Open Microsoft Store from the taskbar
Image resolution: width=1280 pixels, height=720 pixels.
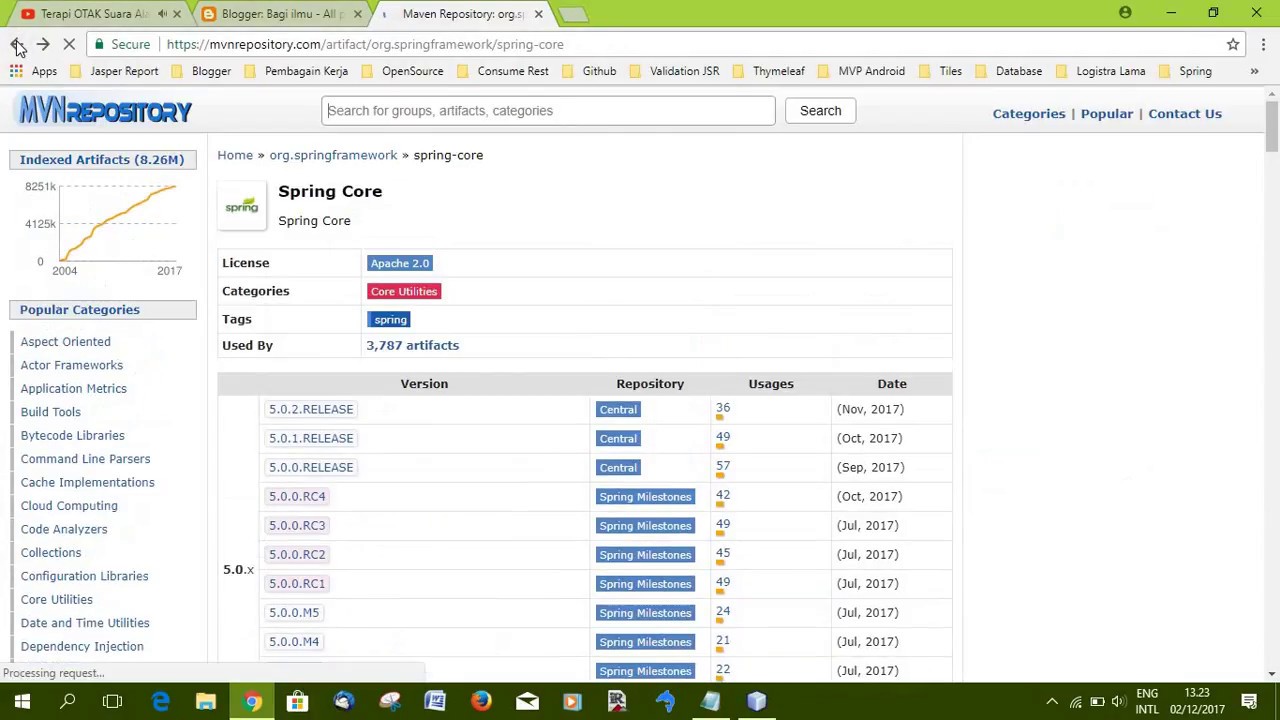298,702
